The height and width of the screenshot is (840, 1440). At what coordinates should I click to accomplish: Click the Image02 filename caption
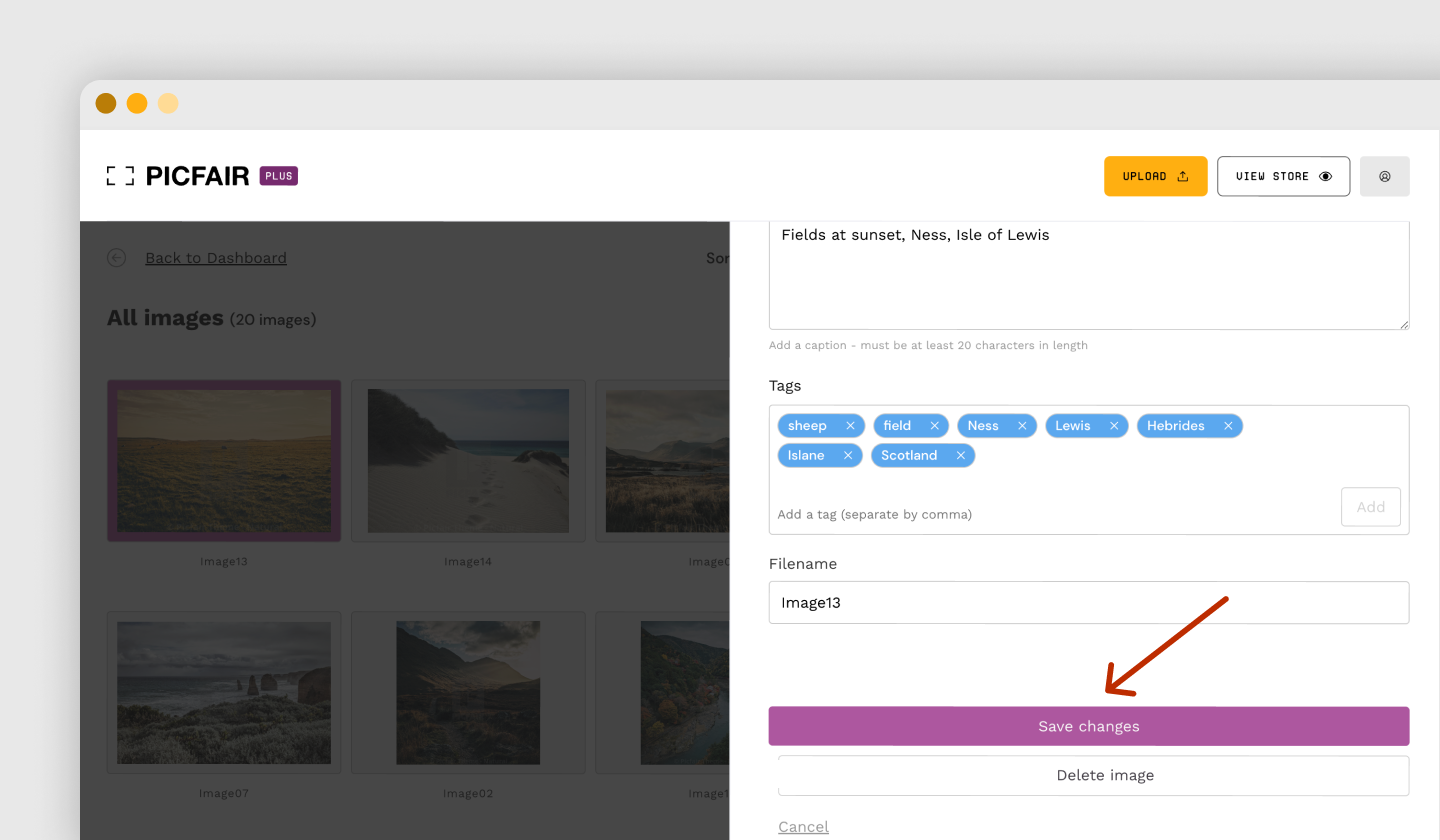(468, 794)
